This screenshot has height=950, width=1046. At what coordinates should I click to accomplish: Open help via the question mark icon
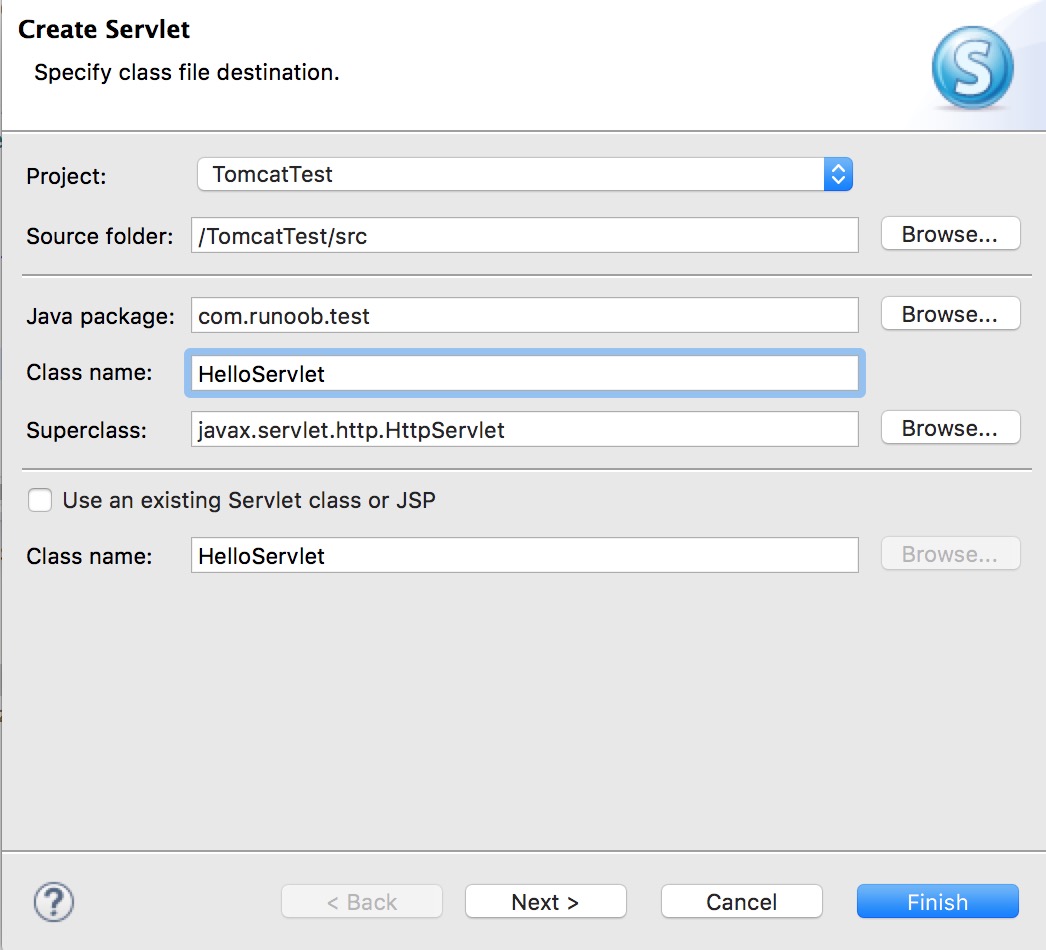[x=54, y=901]
